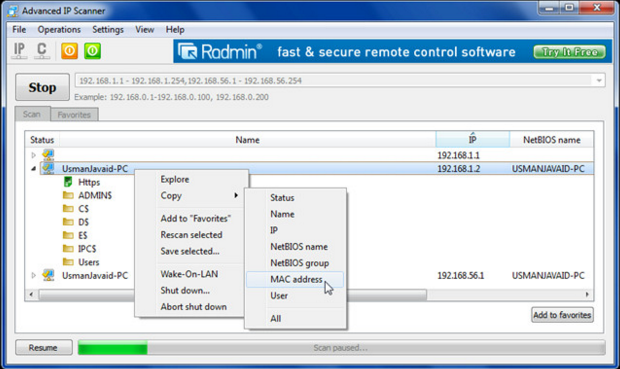Click computer icon beside selected UsmanJavaid-PC row

[x=48, y=168]
